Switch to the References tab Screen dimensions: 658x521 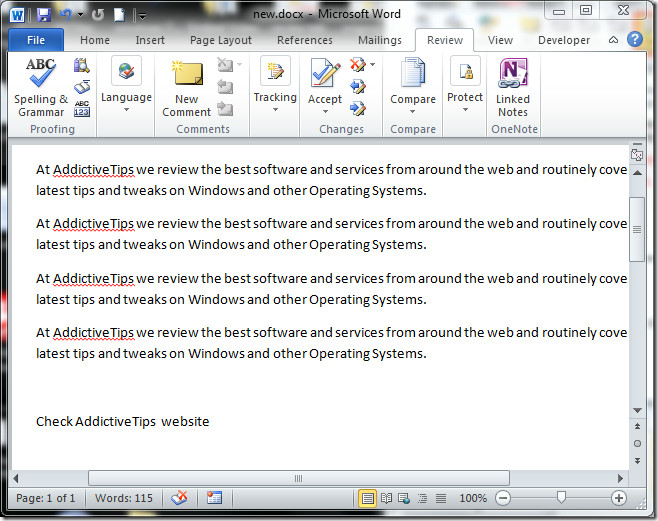tap(305, 40)
